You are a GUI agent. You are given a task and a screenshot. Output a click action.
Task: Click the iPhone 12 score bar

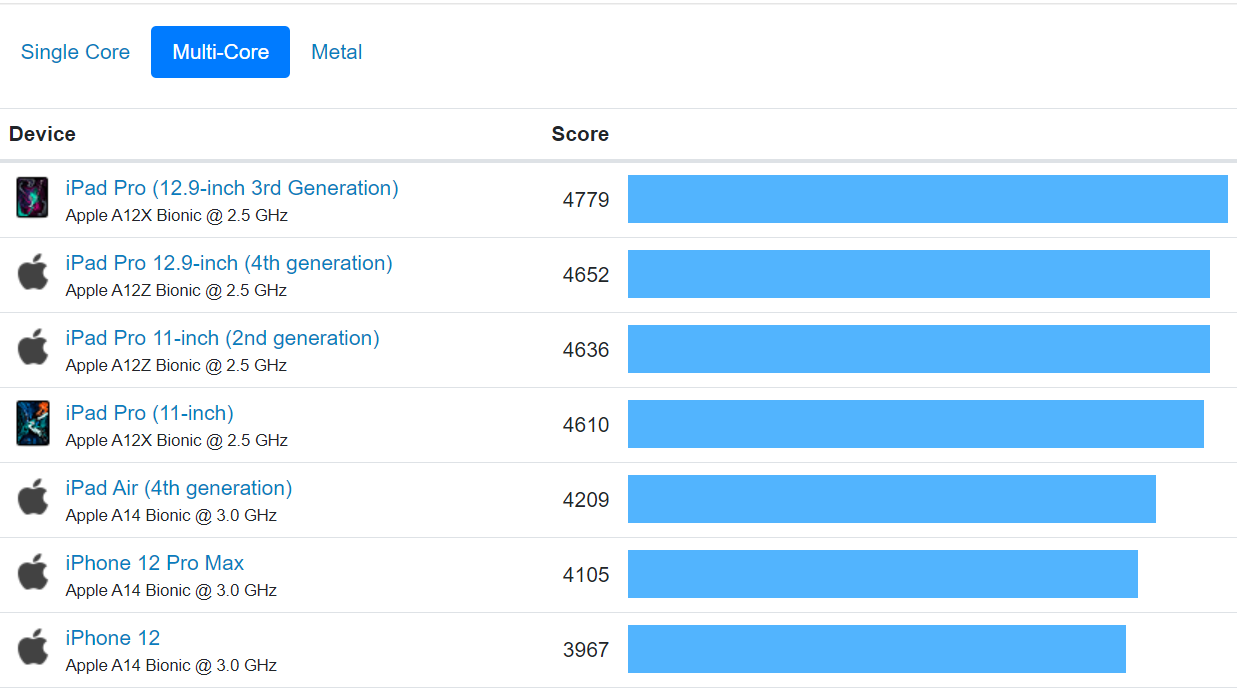[876, 649]
